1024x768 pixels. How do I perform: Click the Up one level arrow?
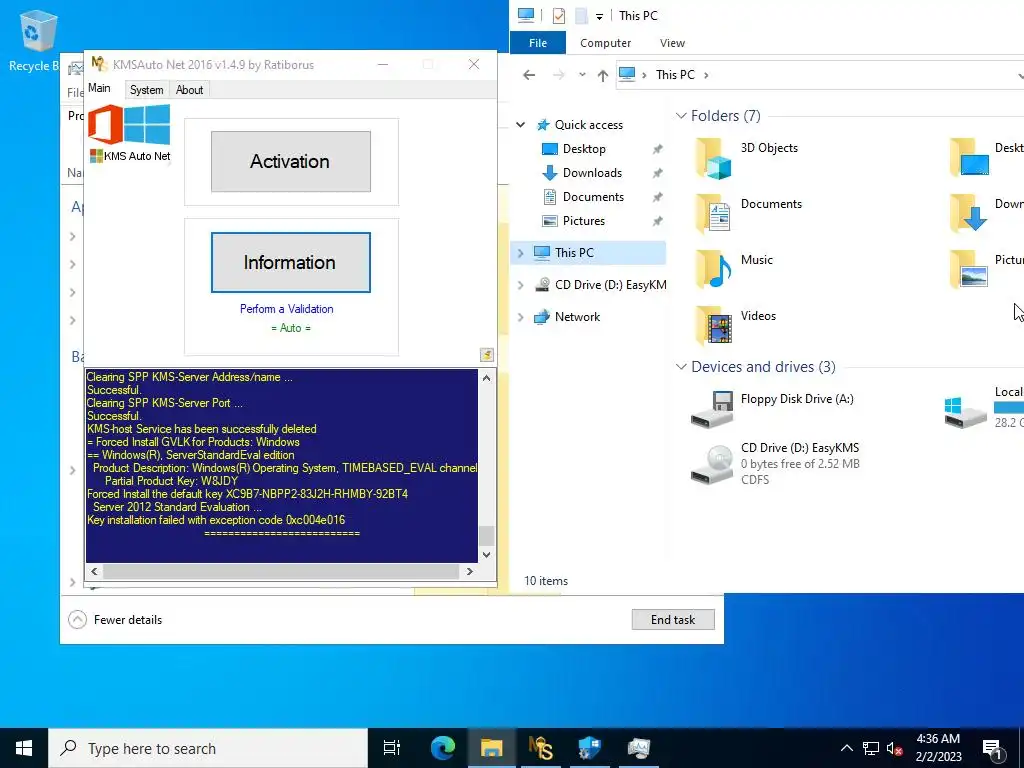click(602, 76)
